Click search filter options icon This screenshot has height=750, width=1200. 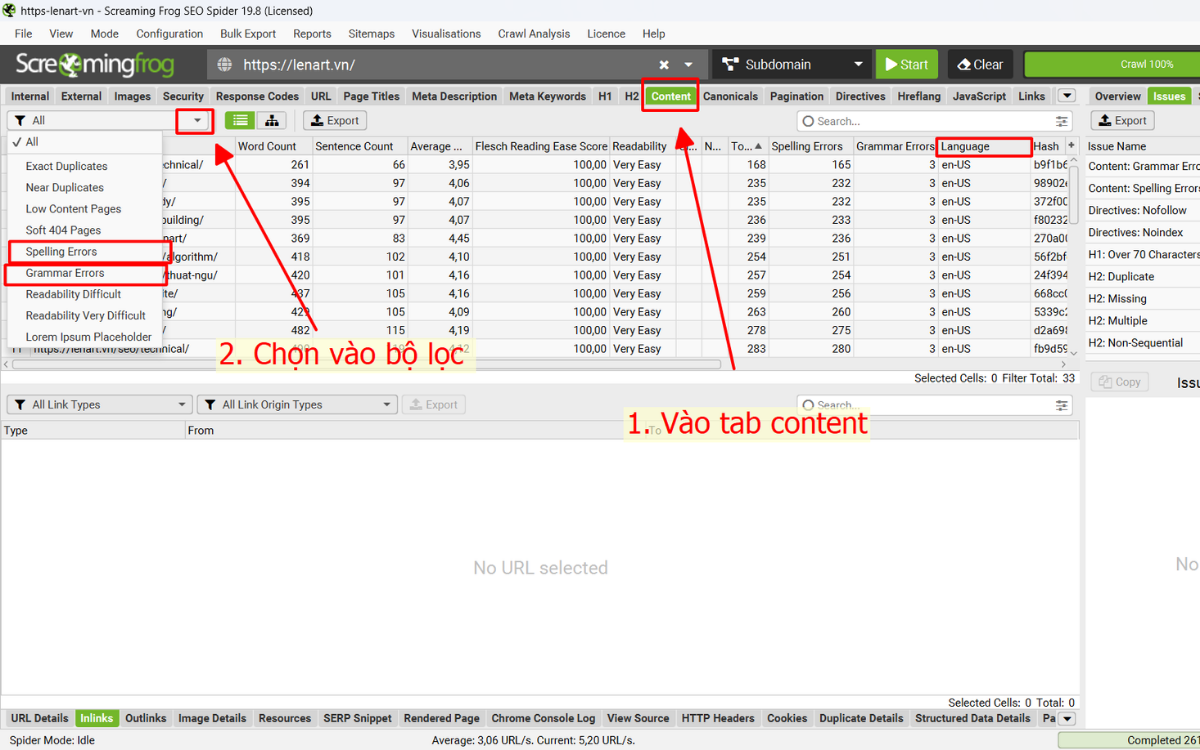[x=1062, y=121]
